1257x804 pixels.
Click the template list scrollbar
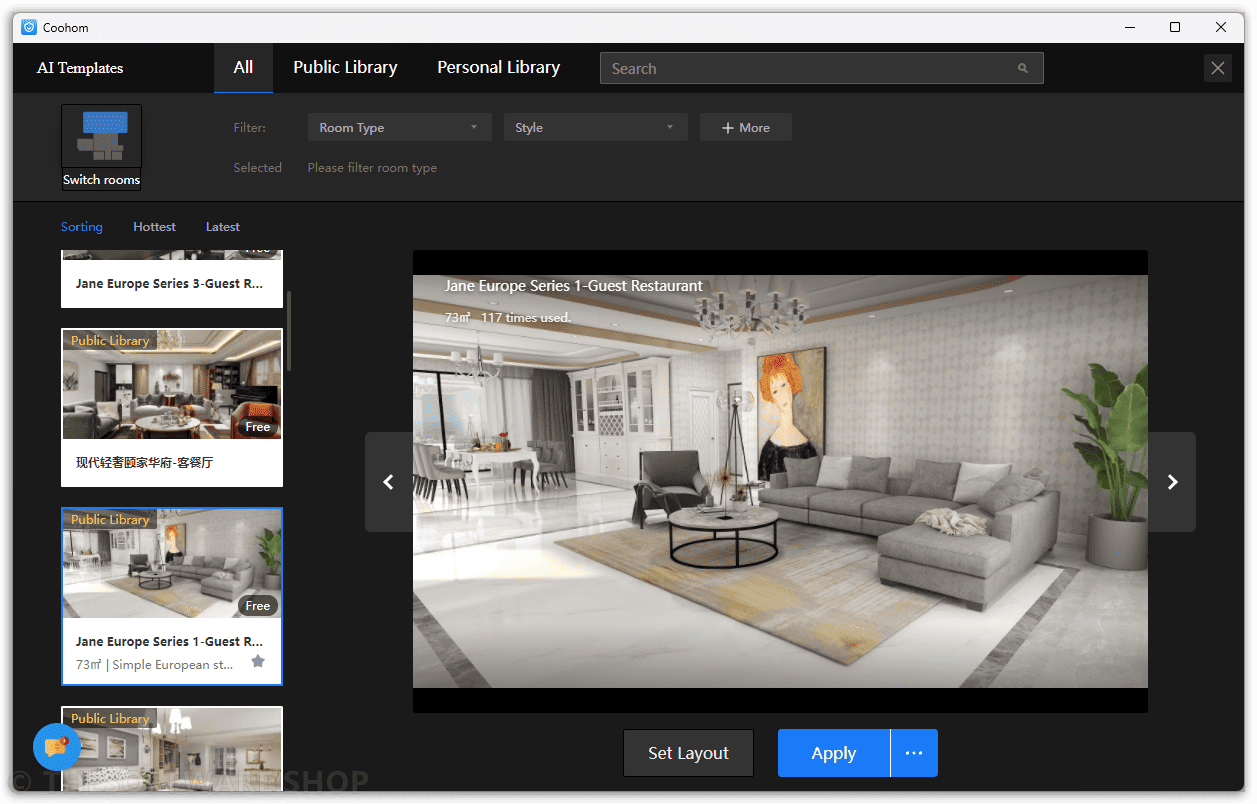click(289, 331)
